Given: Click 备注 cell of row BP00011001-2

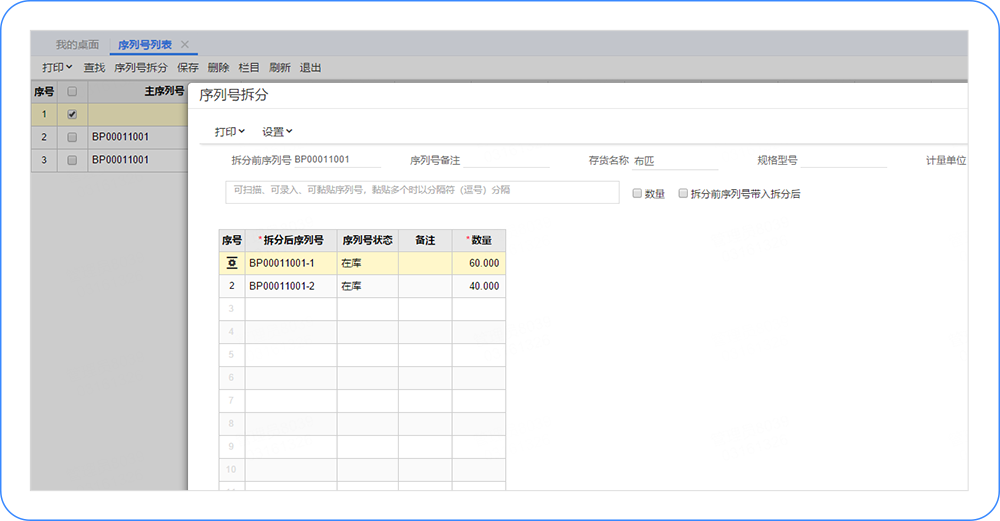Looking at the screenshot, I should pyautogui.click(x=425, y=286).
